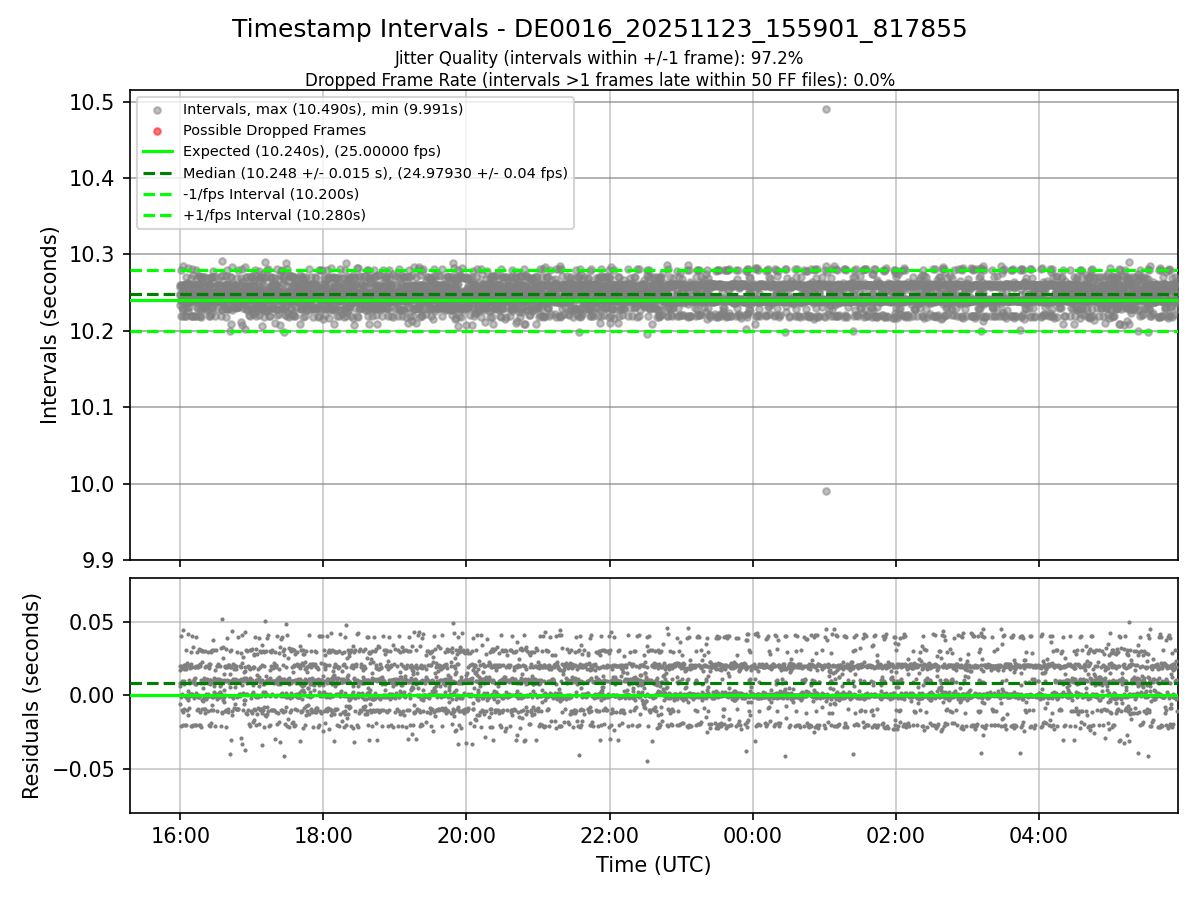Click legend entry "Intervals, max (10.490s), min (9.991s)"
Viewport: 1200px width, 900px height.
coord(323,109)
